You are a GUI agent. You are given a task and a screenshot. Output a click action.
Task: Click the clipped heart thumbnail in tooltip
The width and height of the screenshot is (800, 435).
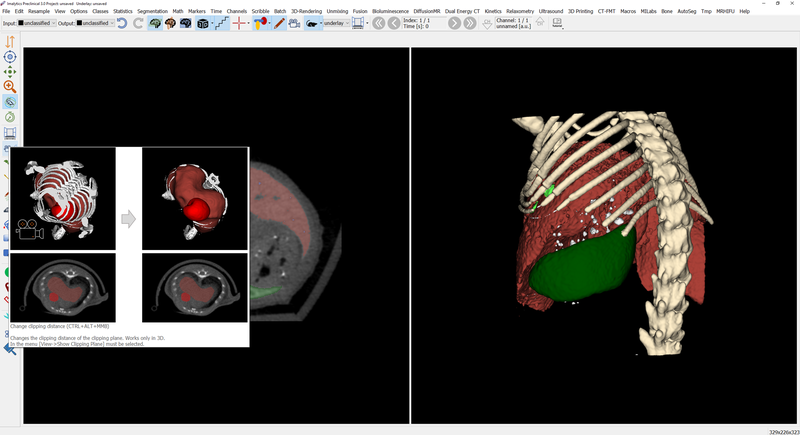click(x=195, y=199)
